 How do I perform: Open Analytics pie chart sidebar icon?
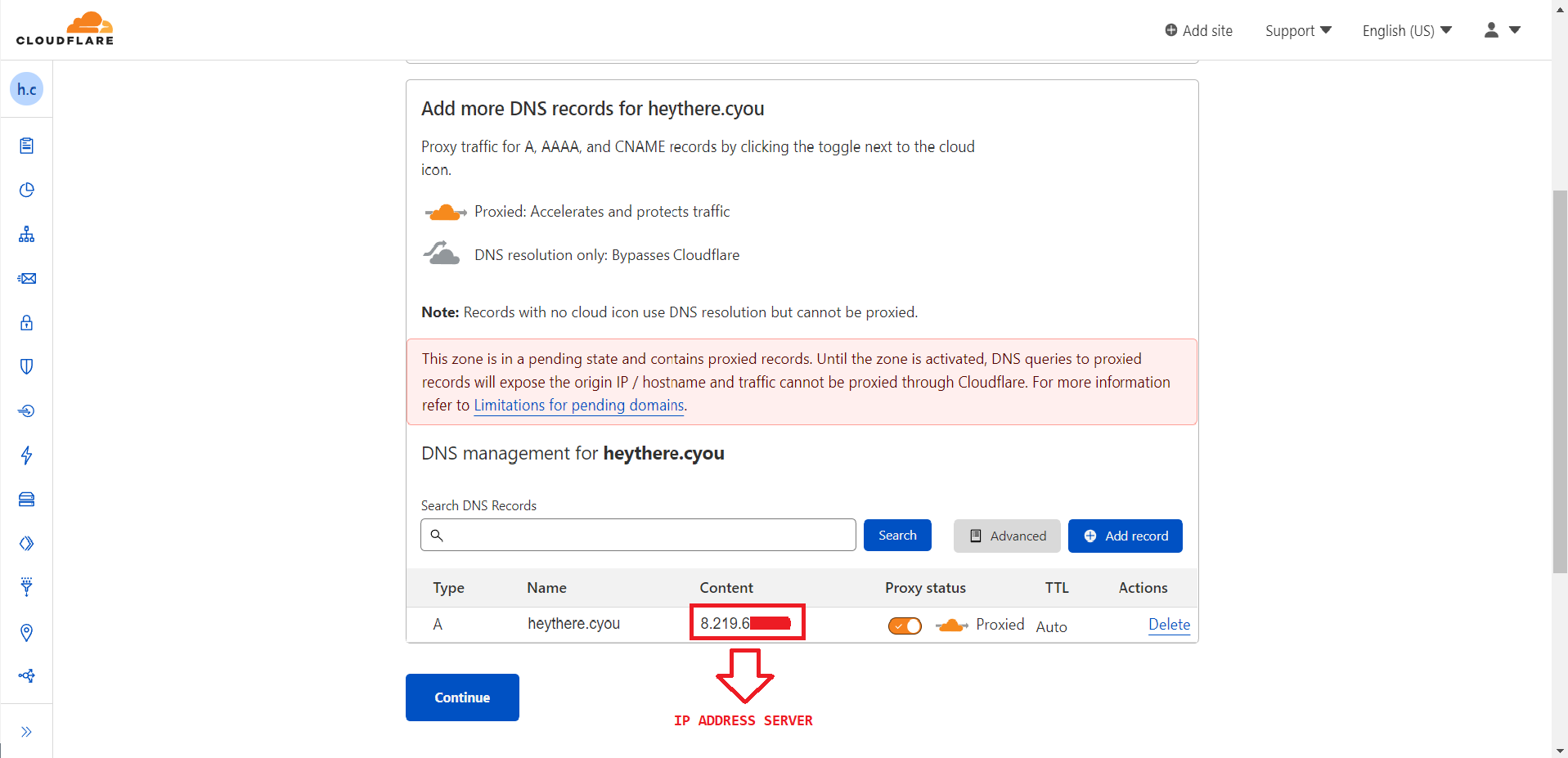click(x=26, y=190)
